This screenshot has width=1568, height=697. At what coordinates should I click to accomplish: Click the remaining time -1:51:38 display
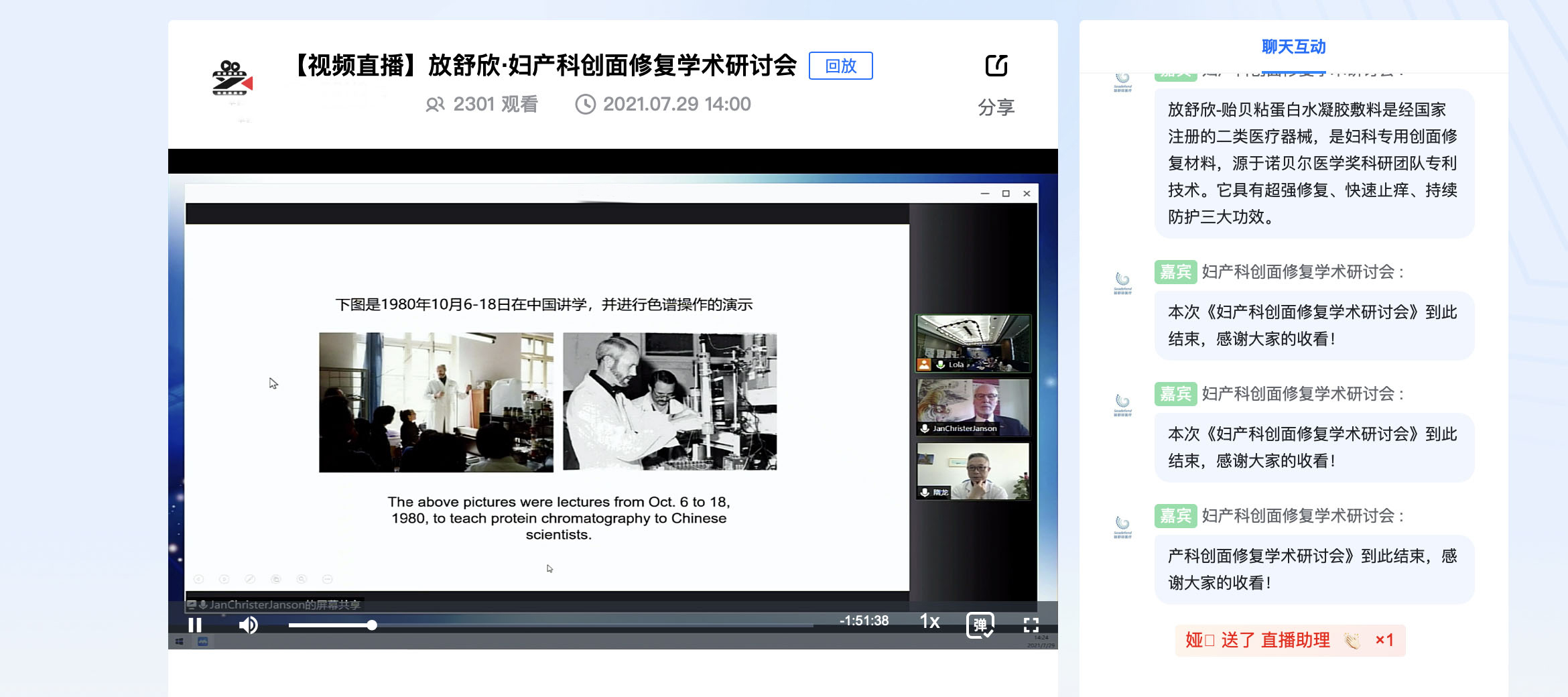(864, 621)
